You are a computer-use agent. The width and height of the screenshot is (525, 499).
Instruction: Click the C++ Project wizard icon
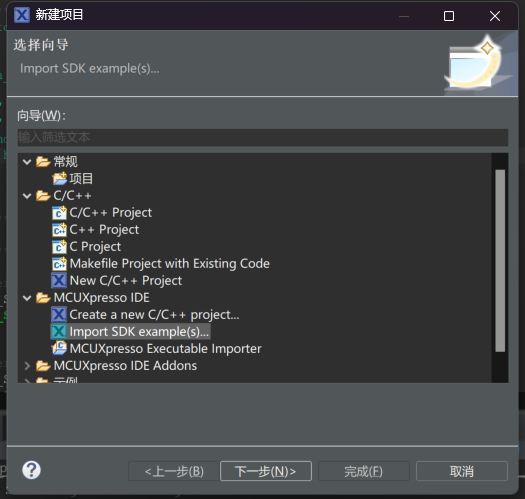(59, 230)
